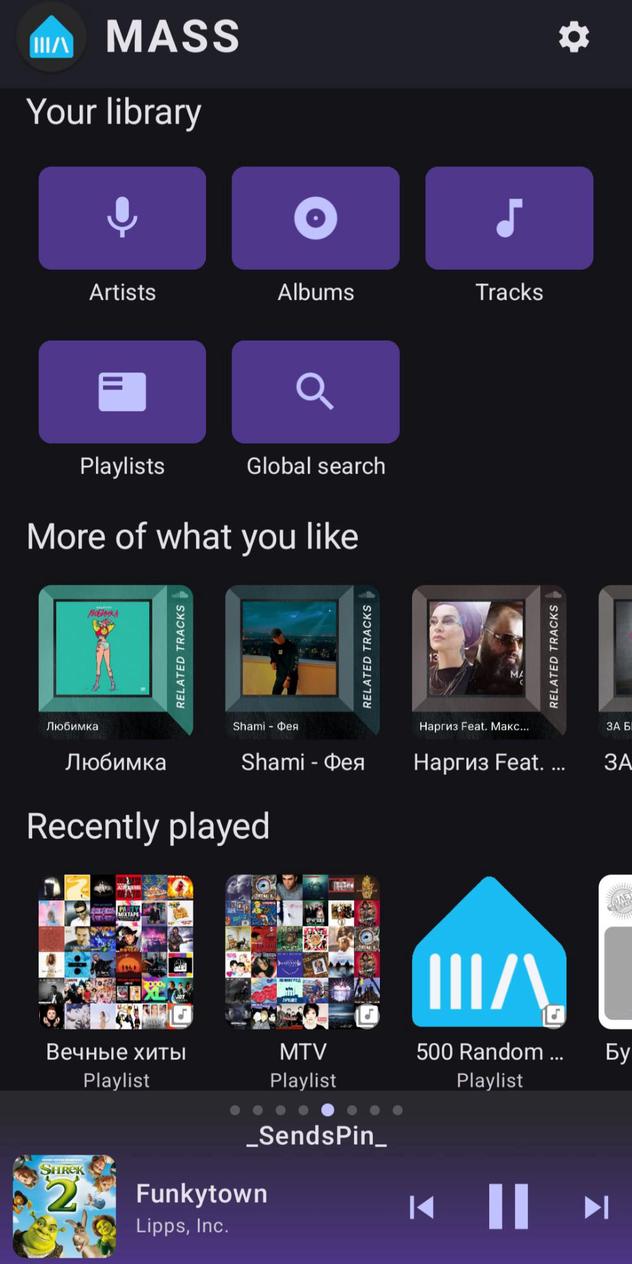Tap the MTV title text
Viewport: 632px width, 1264px height.
[302, 1052]
